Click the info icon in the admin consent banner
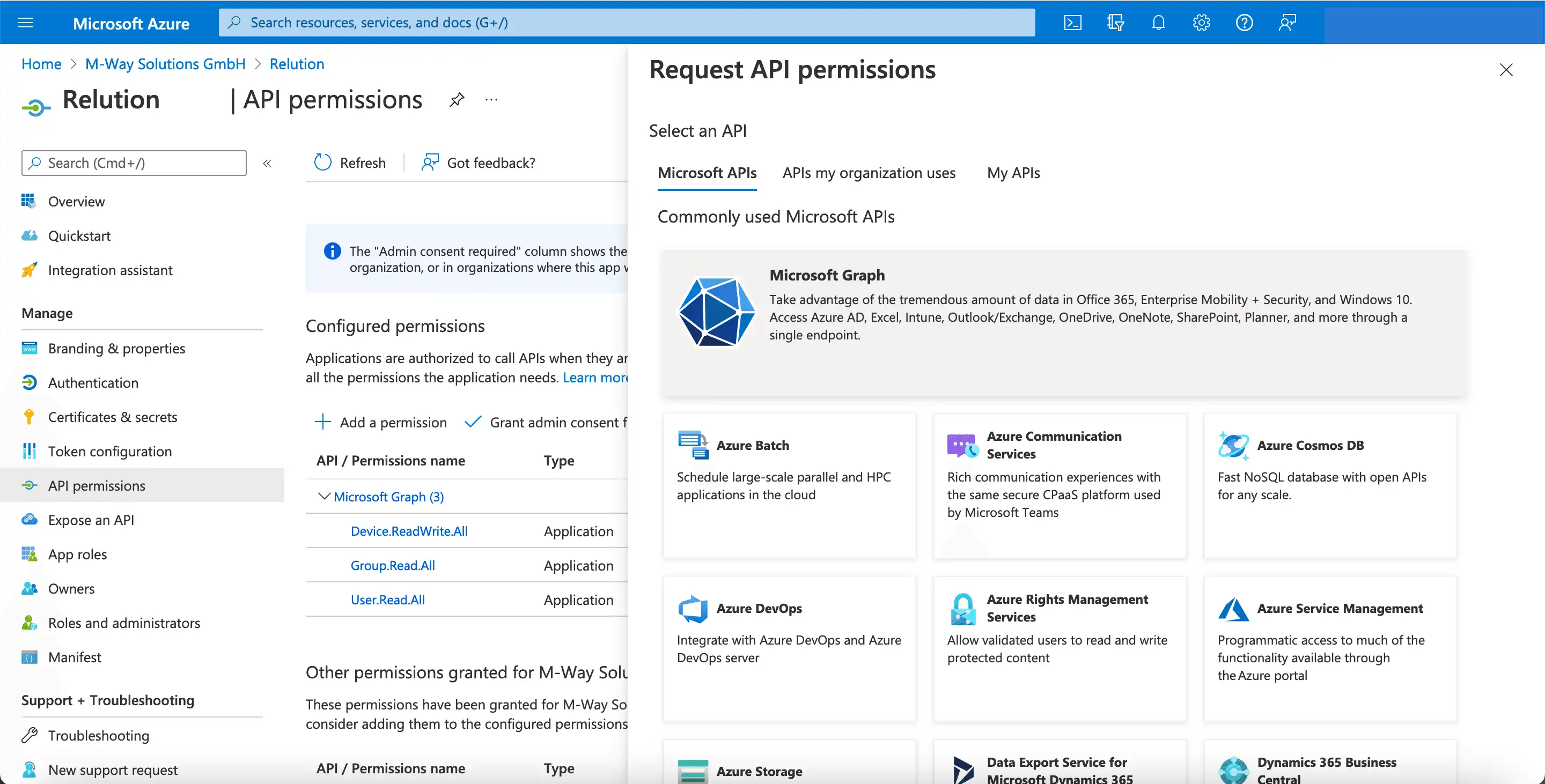Image resolution: width=1545 pixels, height=784 pixels. (332, 250)
